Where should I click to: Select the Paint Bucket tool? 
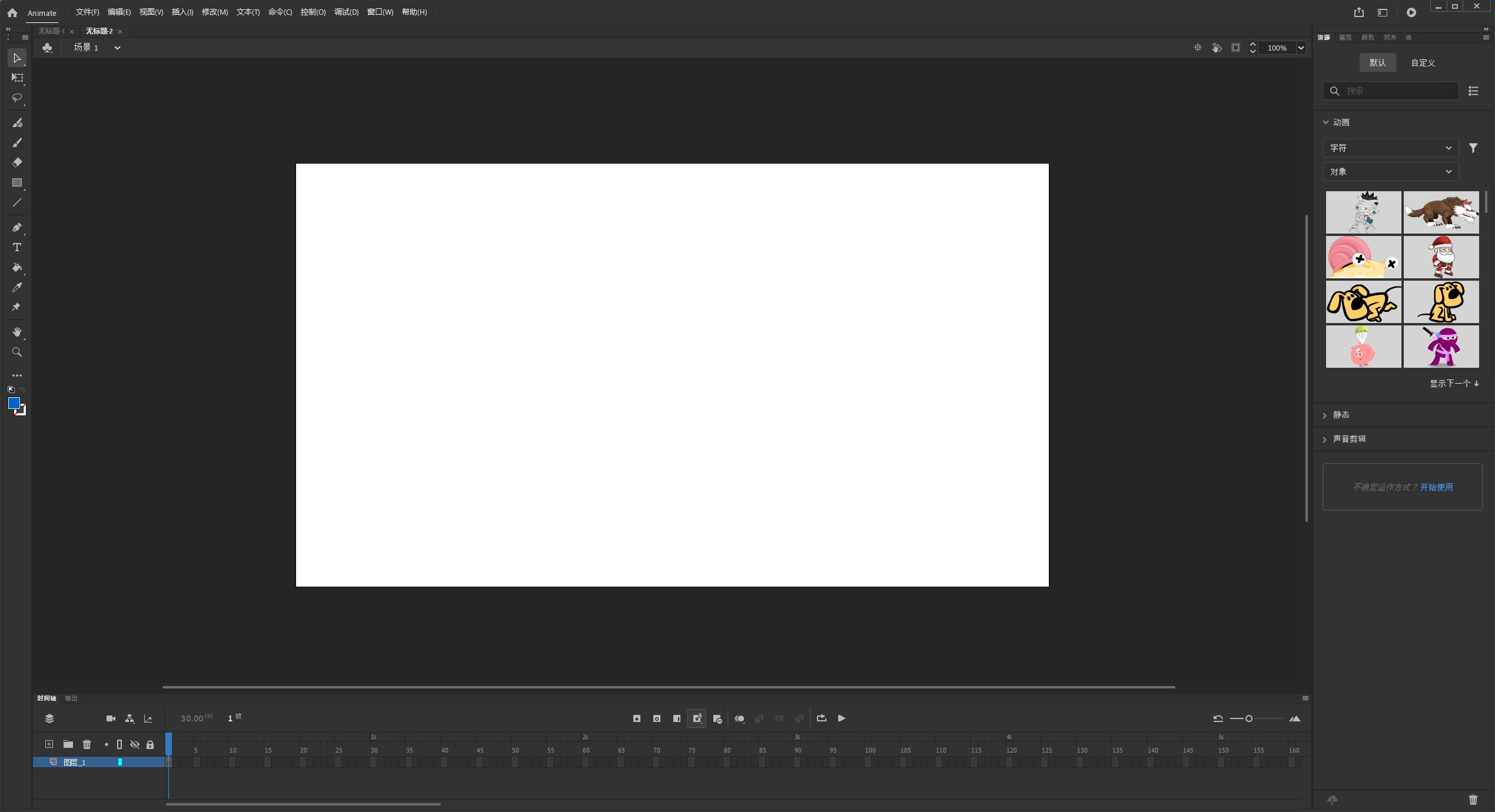pos(17,268)
